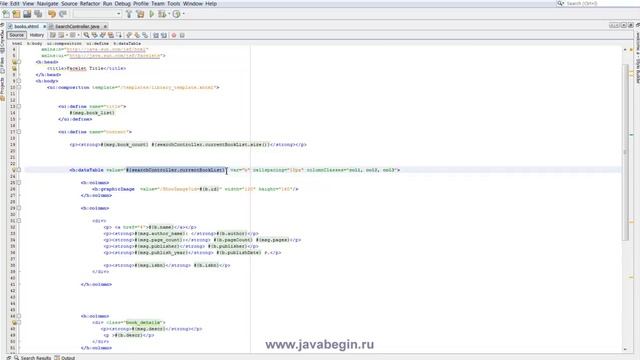Open the project configuration combo box
This screenshot has height=360, width=640.
click(97, 14)
